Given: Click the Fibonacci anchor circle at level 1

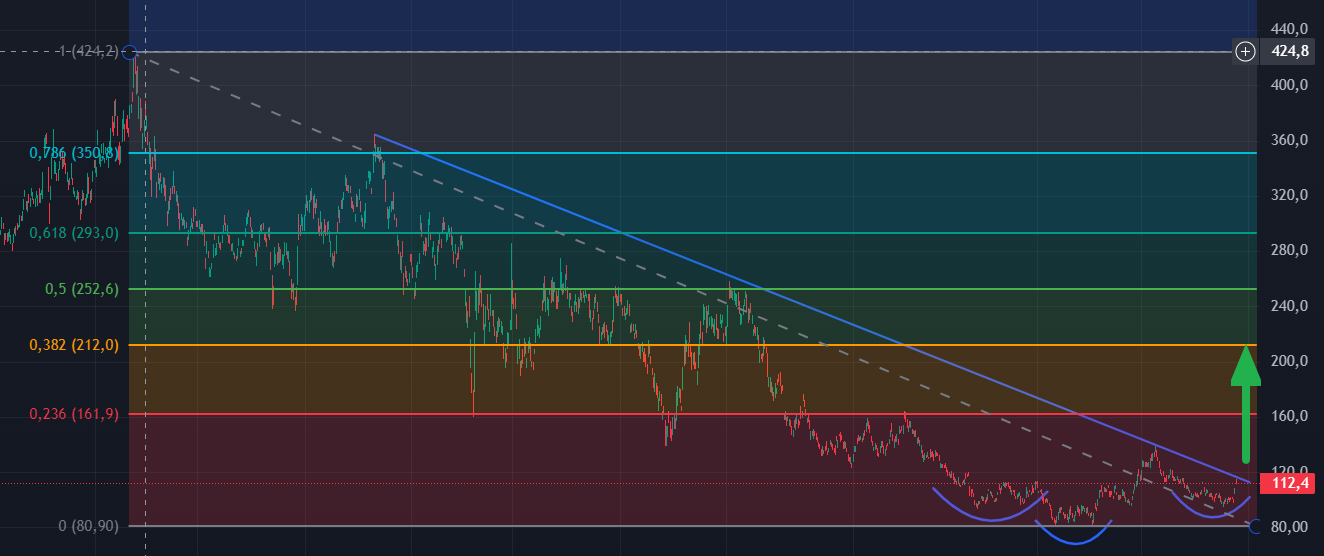Looking at the screenshot, I should pyautogui.click(x=129, y=51).
